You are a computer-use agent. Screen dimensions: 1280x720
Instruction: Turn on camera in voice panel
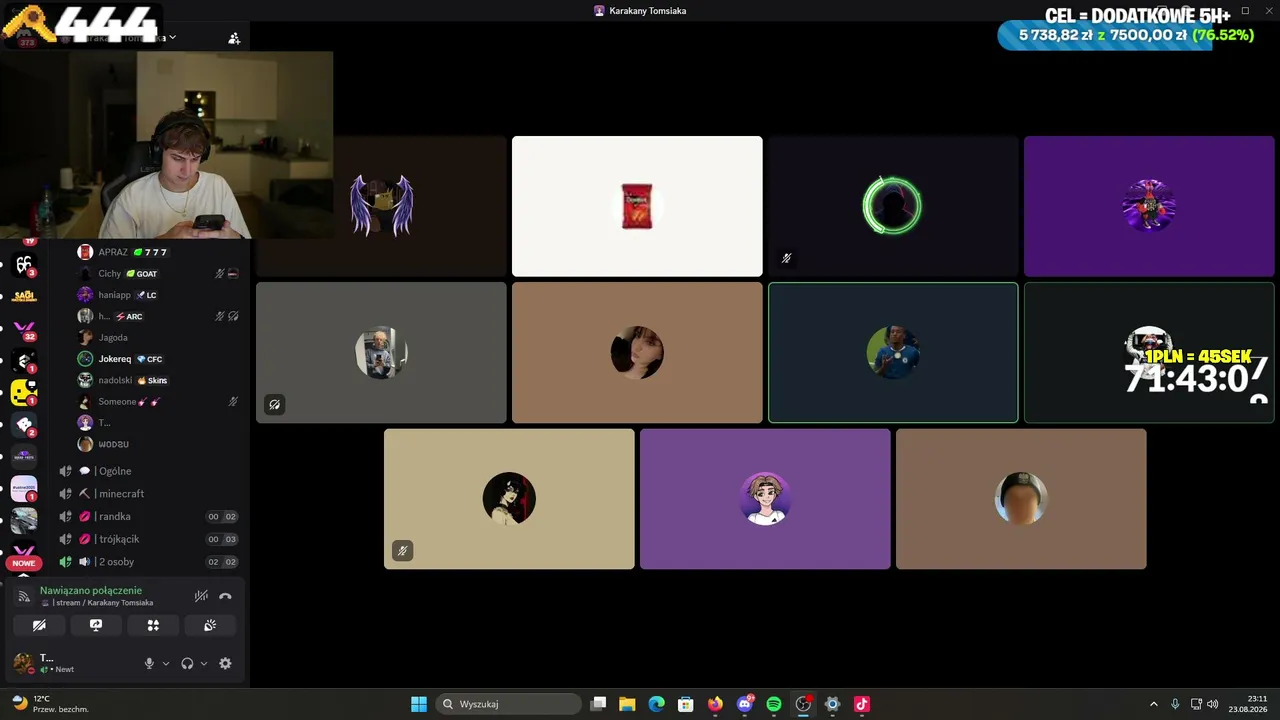point(39,625)
